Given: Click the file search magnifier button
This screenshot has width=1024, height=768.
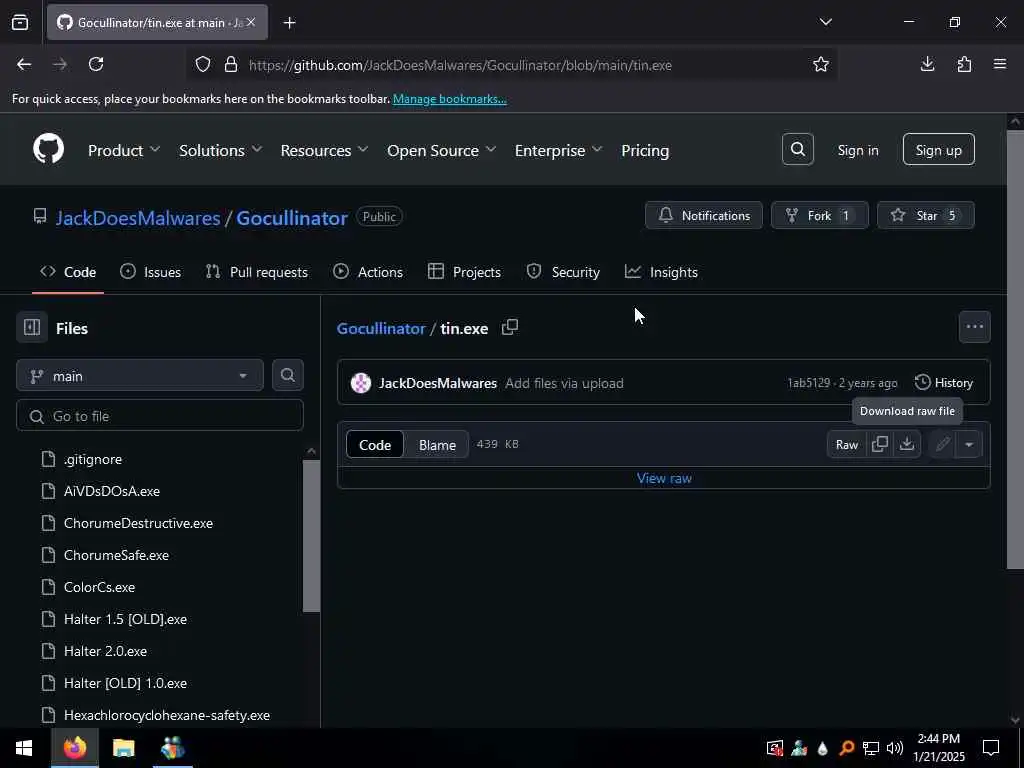Looking at the screenshot, I should click(x=288, y=376).
